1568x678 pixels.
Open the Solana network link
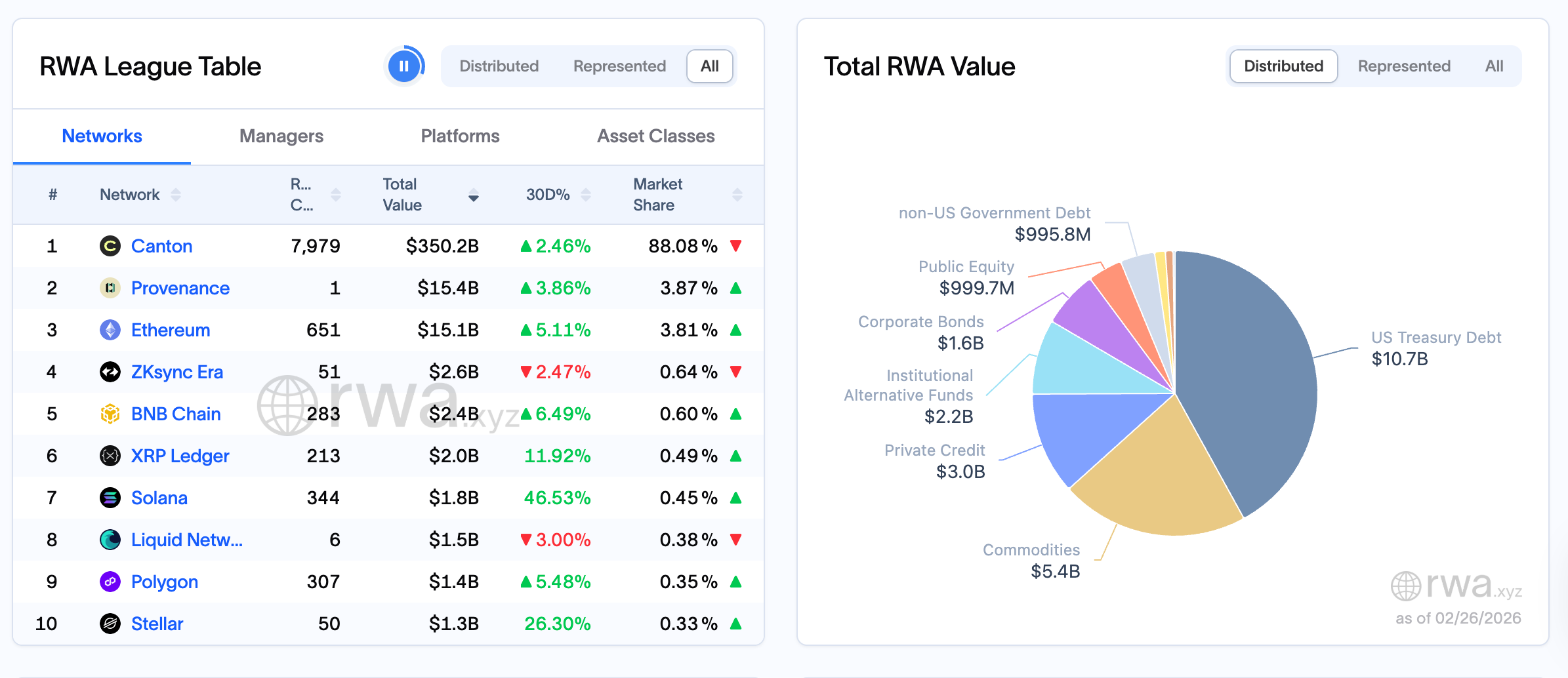159,498
